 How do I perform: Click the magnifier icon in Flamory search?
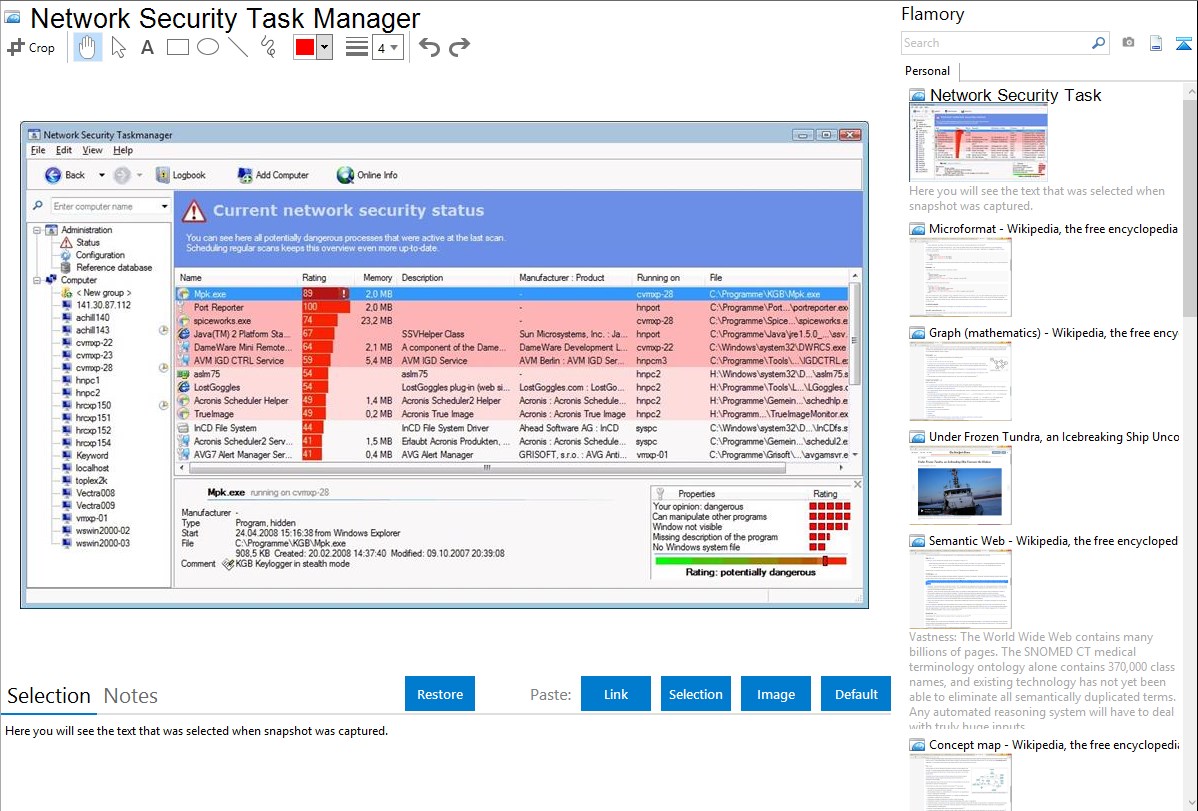(x=1098, y=43)
